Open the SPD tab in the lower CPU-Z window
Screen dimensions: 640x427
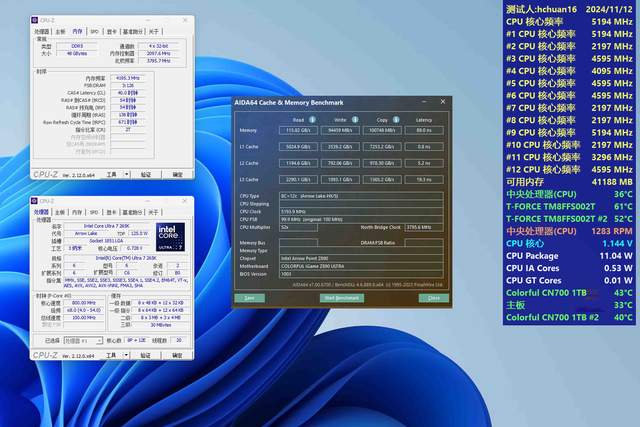pyautogui.click(x=94, y=212)
